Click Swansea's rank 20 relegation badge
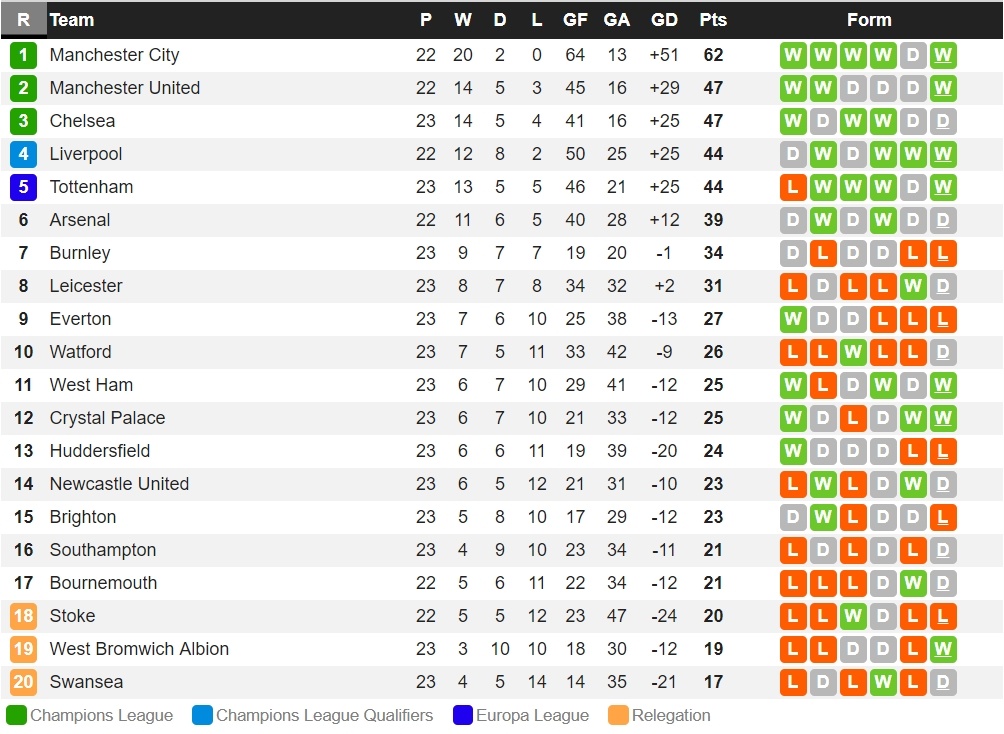The height and width of the screenshot is (734, 1004). coord(23,682)
